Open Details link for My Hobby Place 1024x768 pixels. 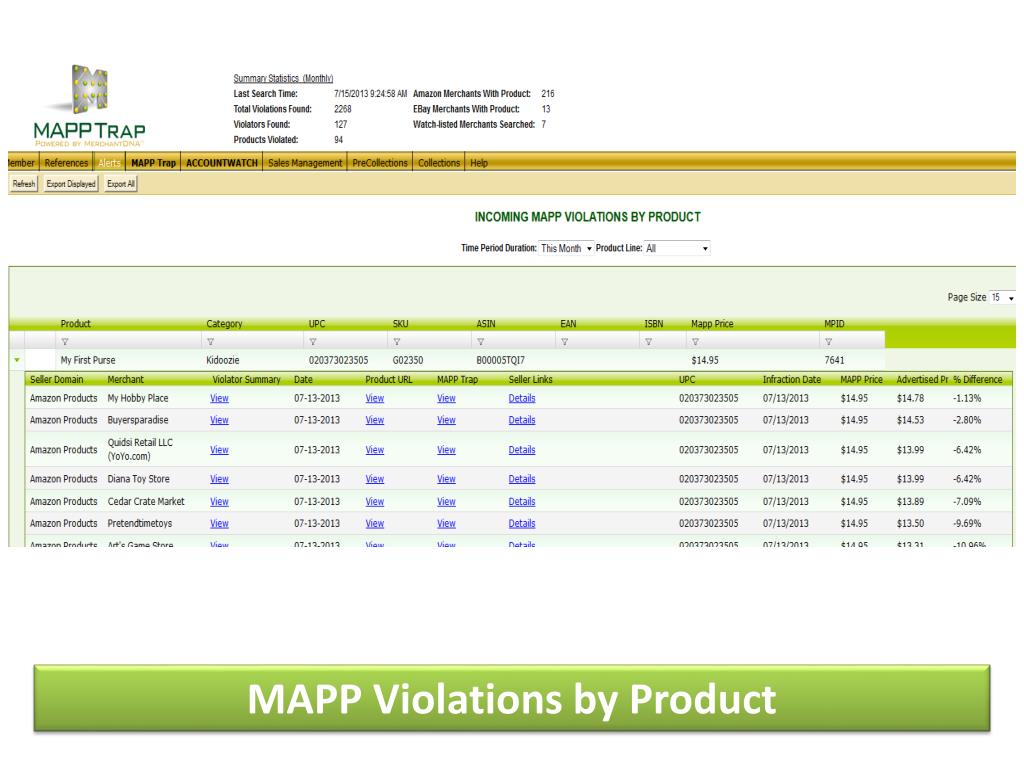[522, 398]
